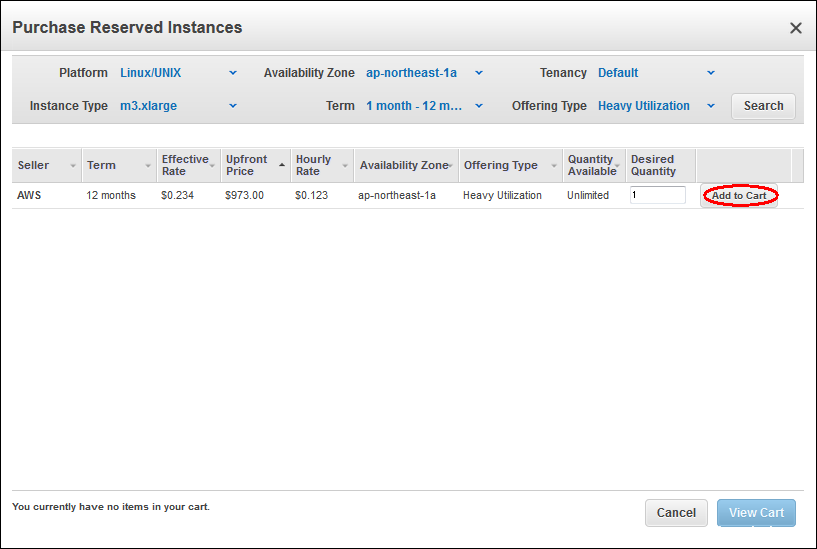
Task: Sort by Term column header
Action: [118, 166]
